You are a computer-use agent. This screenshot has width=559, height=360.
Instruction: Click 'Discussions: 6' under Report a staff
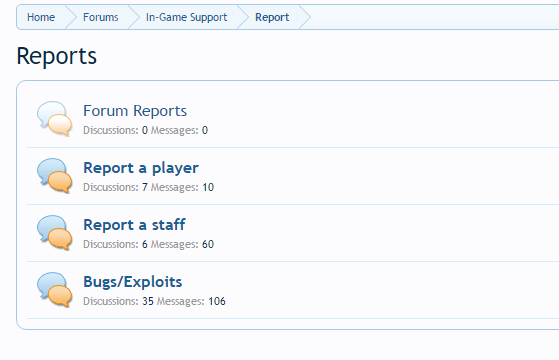pyautogui.click(x=115, y=245)
